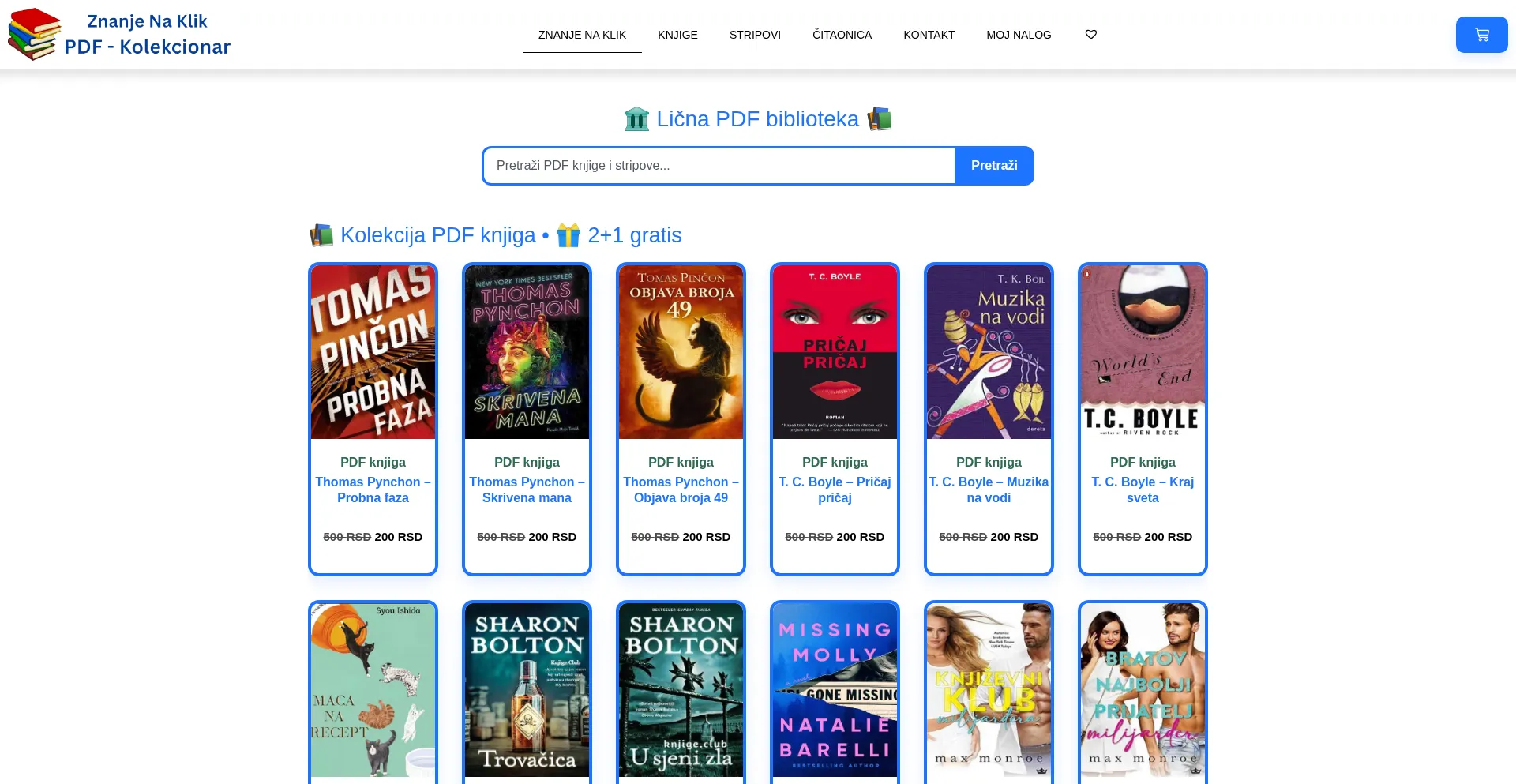Screen dimensions: 1516x784
Task: Select ČITAONICA in the navigation
Action: click(842, 35)
